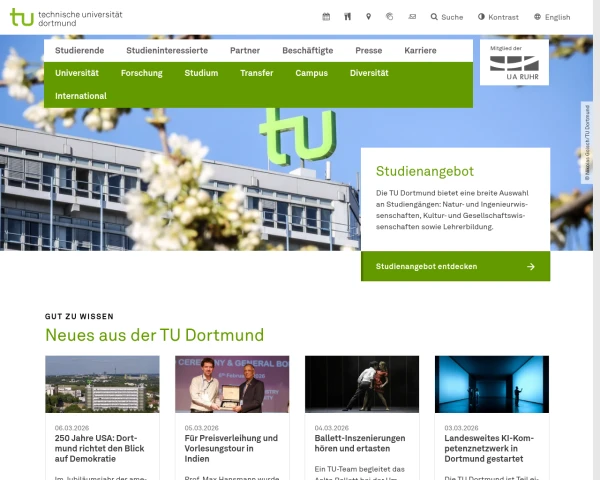Open thumbnail of Preisverleihung Indien article
The height and width of the screenshot is (480, 600).
[232, 384]
